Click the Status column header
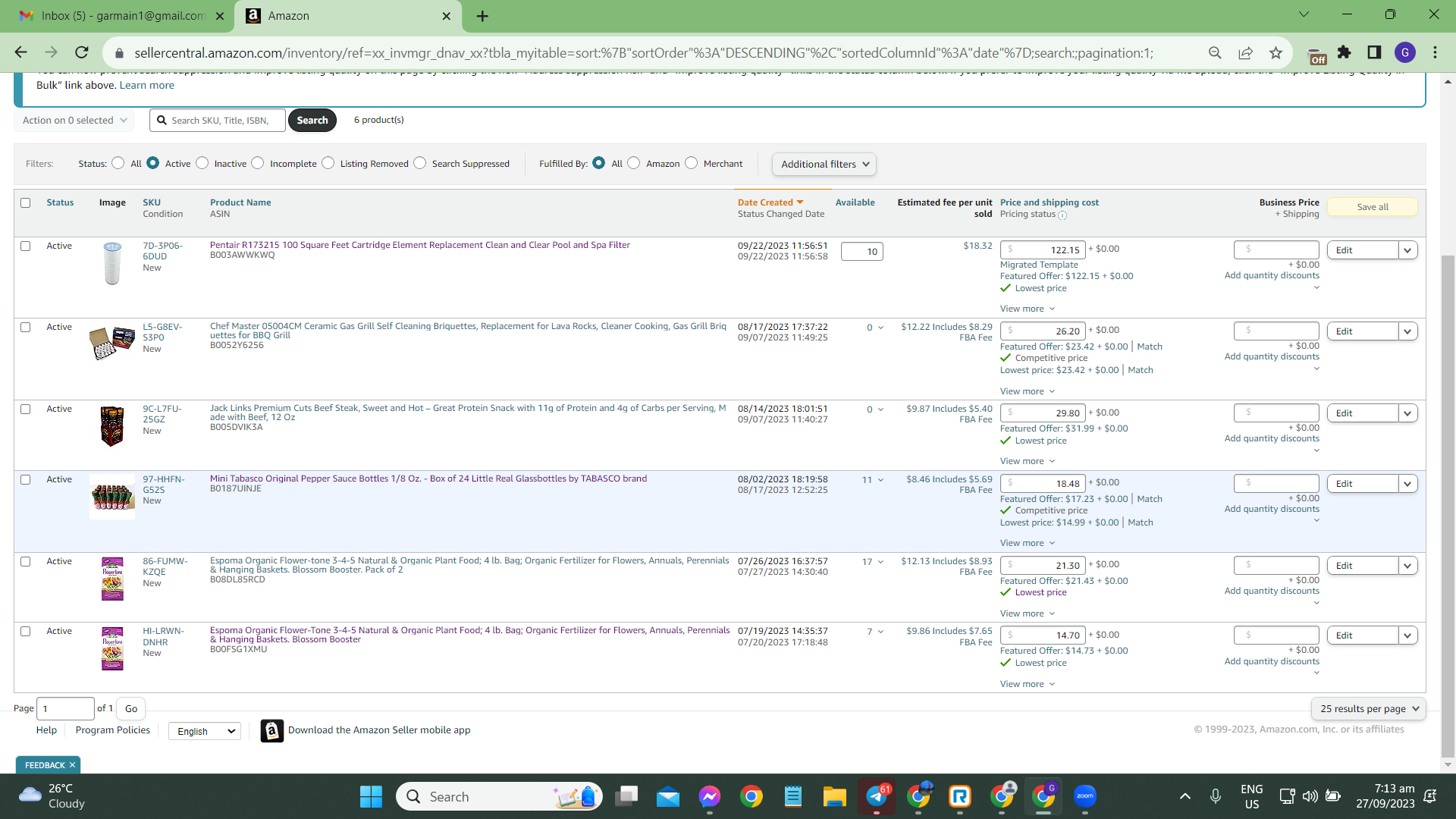The image size is (1456, 819). (x=60, y=202)
